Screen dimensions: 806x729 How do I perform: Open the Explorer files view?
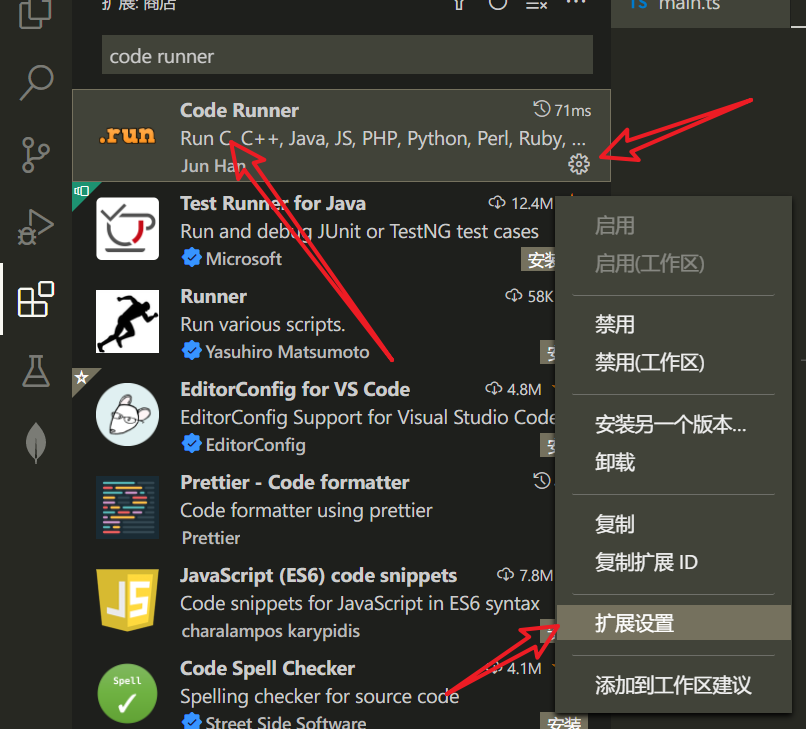click(35, 14)
